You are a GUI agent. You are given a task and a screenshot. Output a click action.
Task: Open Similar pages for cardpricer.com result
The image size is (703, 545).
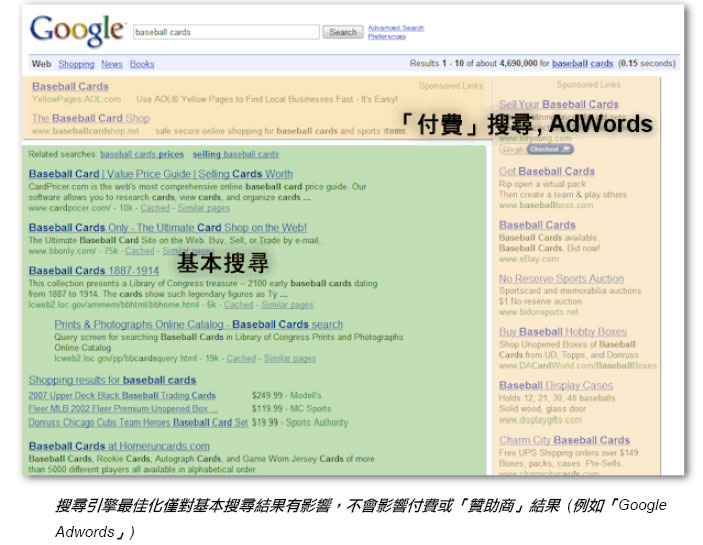click(x=204, y=208)
